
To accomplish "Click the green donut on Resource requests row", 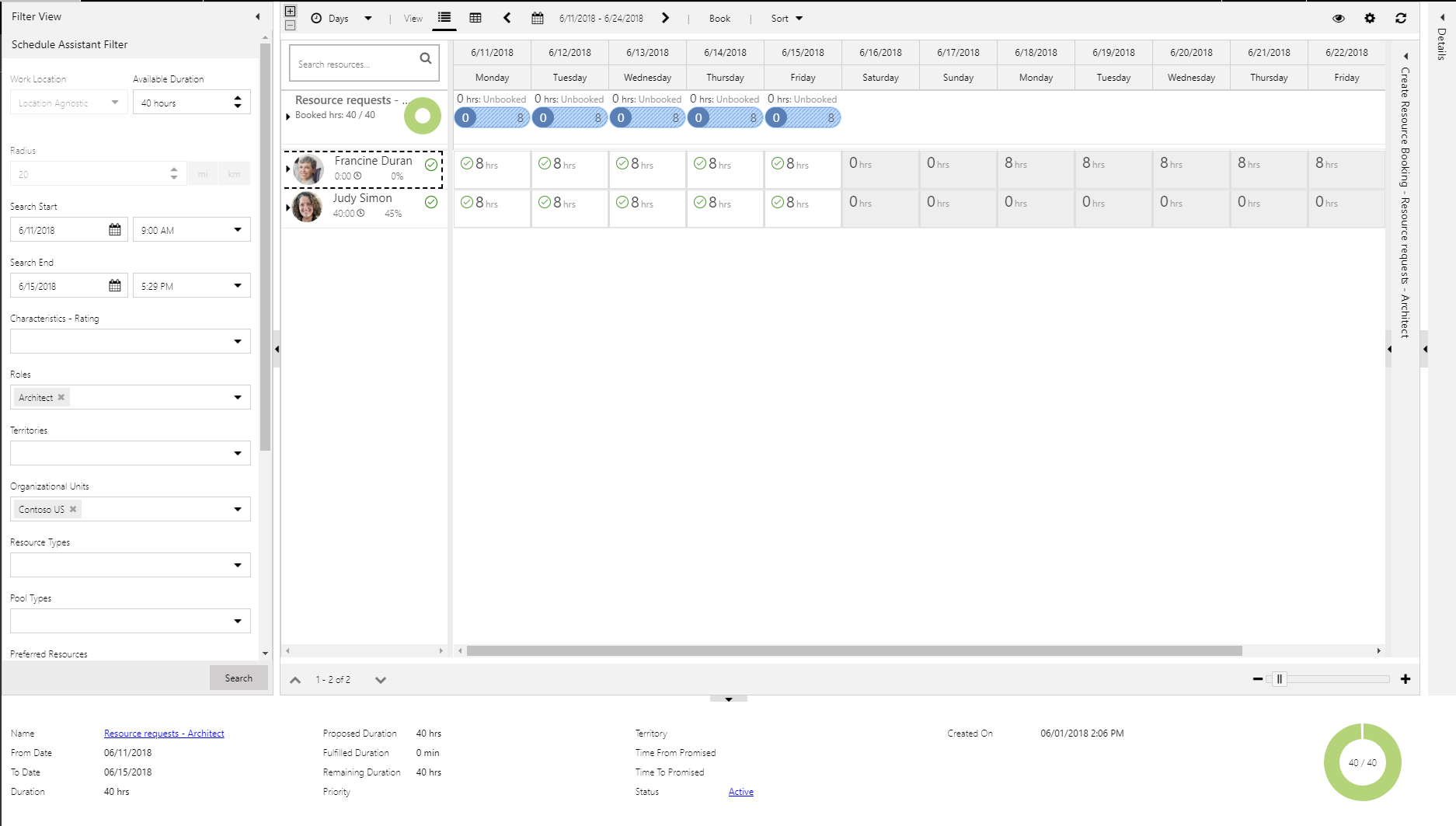I will (423, 116).
